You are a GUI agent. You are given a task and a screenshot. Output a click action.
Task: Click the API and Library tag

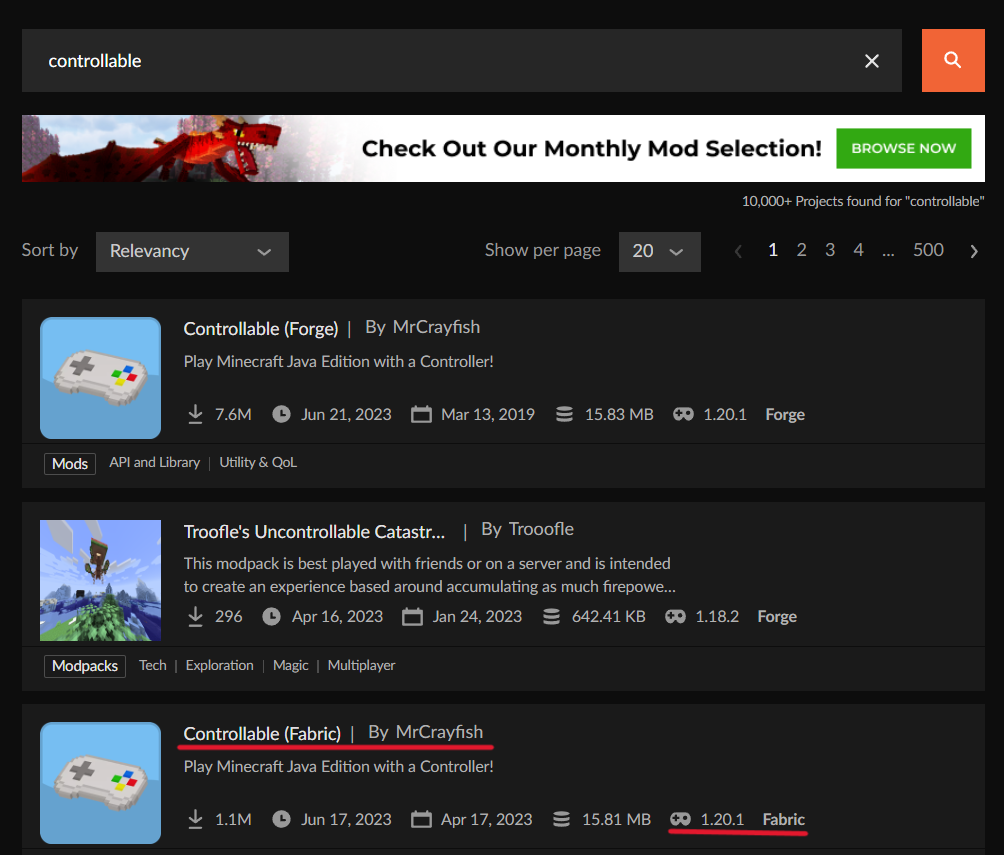click(154, 462)
